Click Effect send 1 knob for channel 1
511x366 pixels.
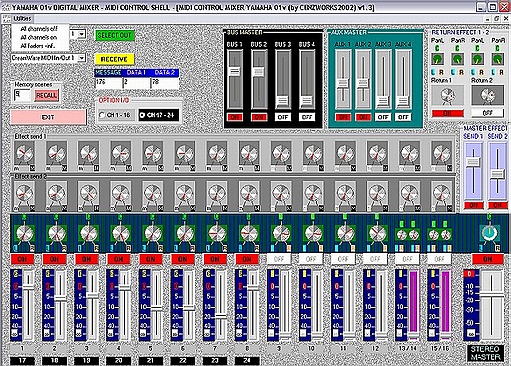[25, 153]
